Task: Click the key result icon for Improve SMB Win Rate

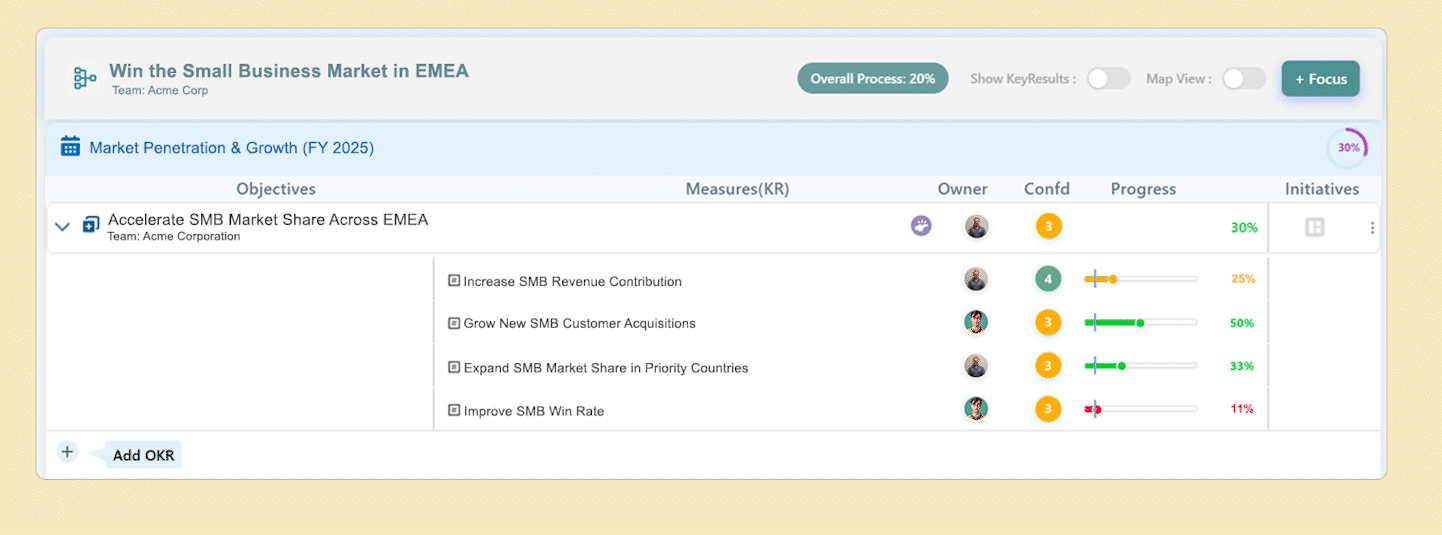Action: point(454,410)
